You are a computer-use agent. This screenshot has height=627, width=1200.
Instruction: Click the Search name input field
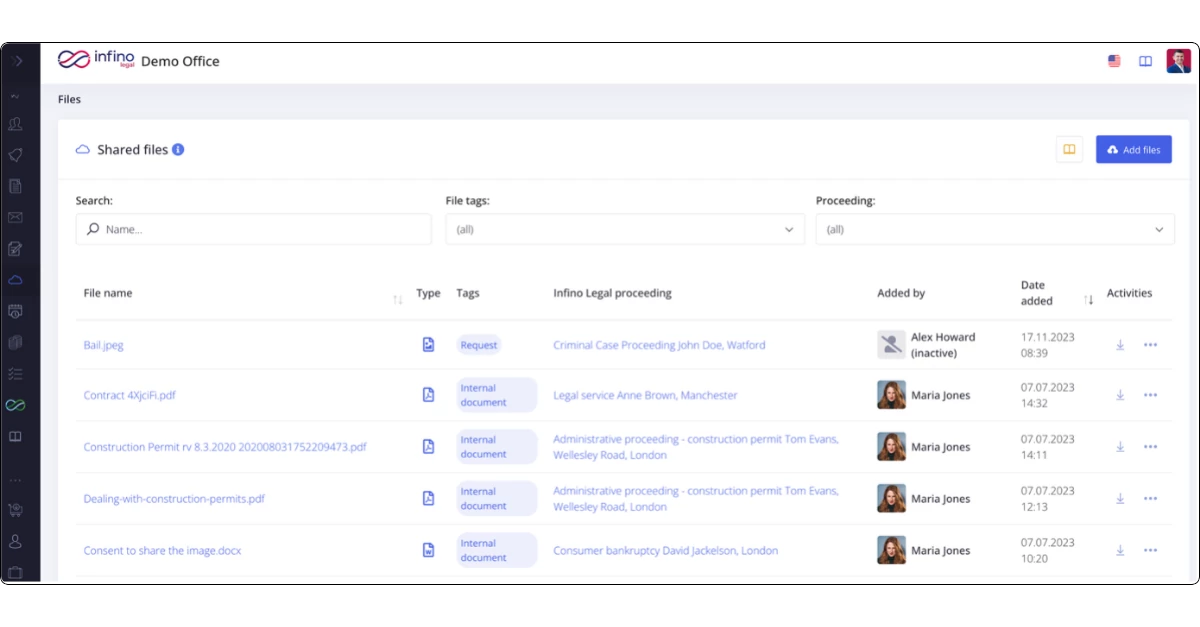pyautogui.click(x=254, y=229)
